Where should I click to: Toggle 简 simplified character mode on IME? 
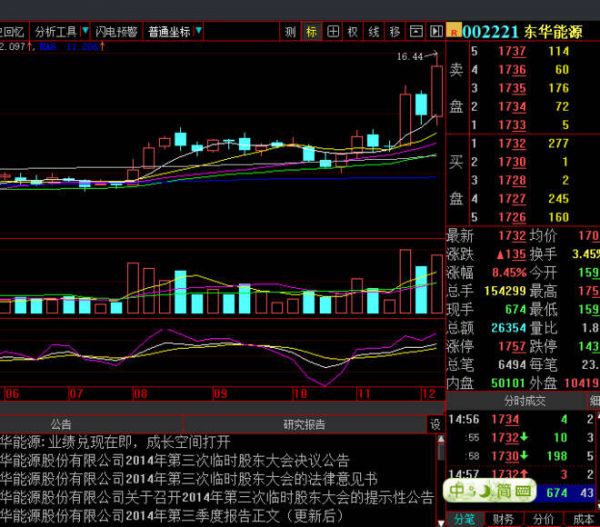(x=504, y=491)
